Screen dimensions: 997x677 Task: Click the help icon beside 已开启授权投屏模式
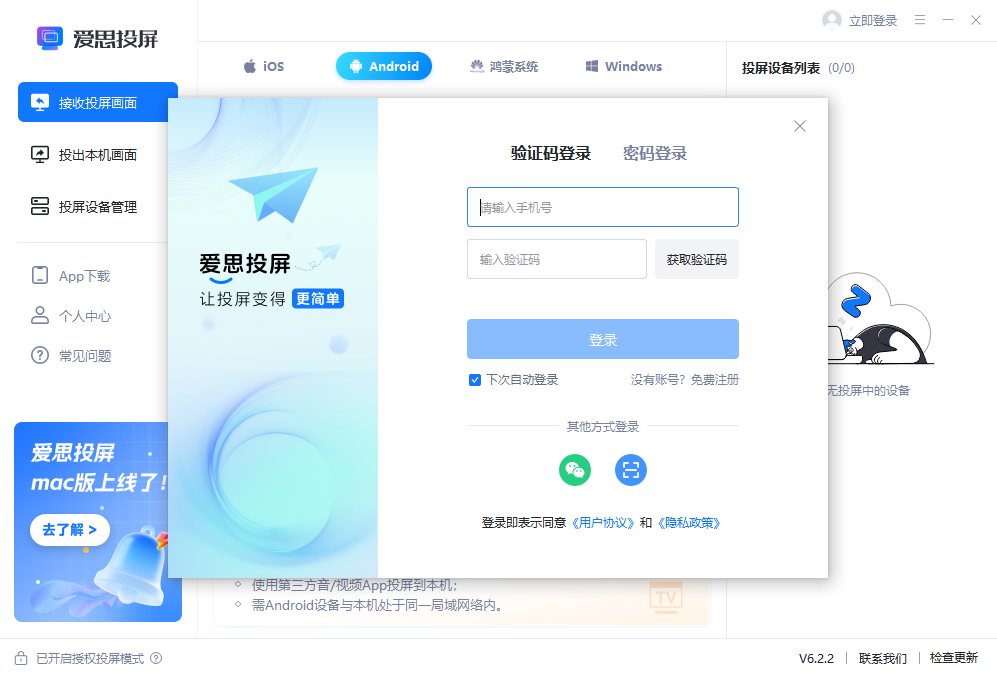tap(156, 659)
